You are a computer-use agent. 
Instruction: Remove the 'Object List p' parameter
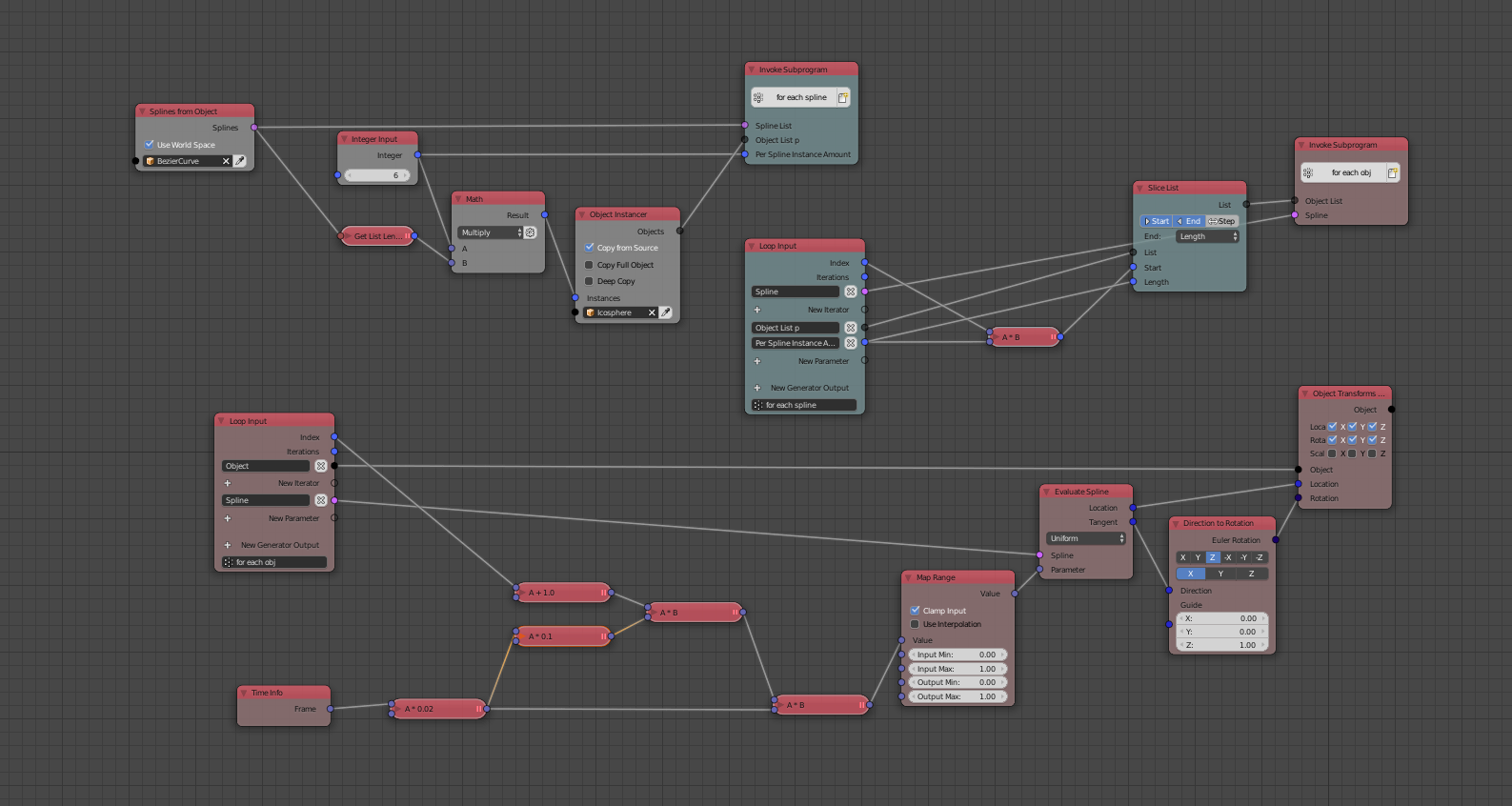851,328
